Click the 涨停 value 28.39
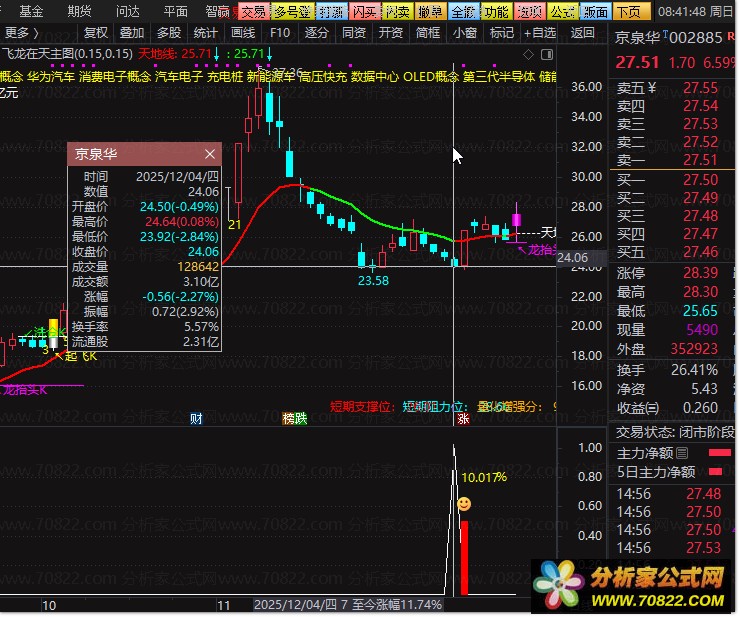This screenshot has height=617, width=741. pos(700,273)
